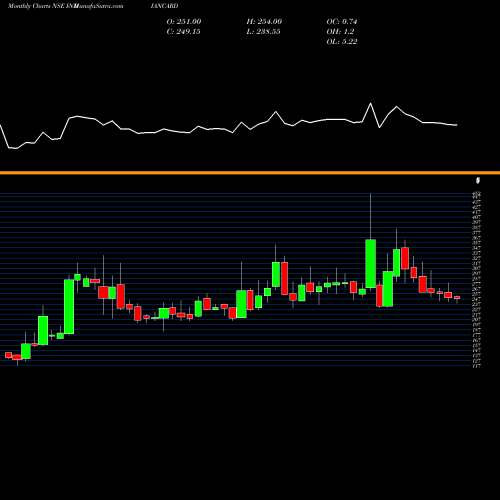500x500 pixels.
Task: Click the OC: 0.74 reading
Action: (342, 22)
